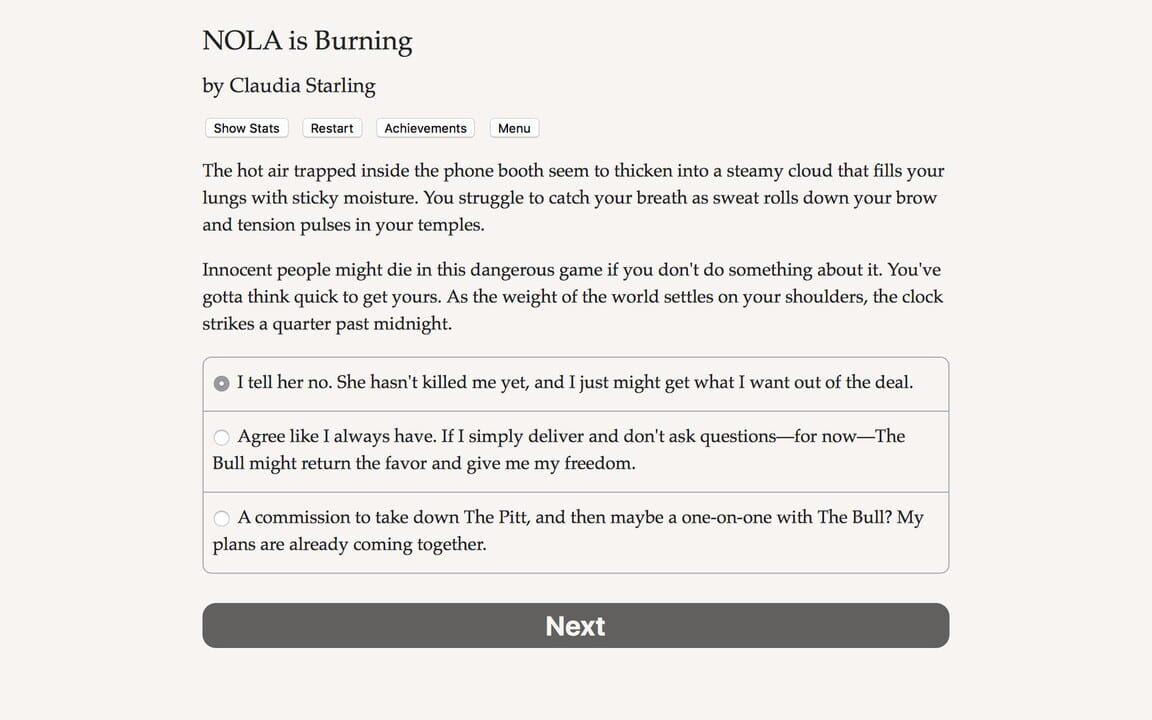Click the selected radio button on option one
This screenshot has width=1152, height=720.
(221, 383)
